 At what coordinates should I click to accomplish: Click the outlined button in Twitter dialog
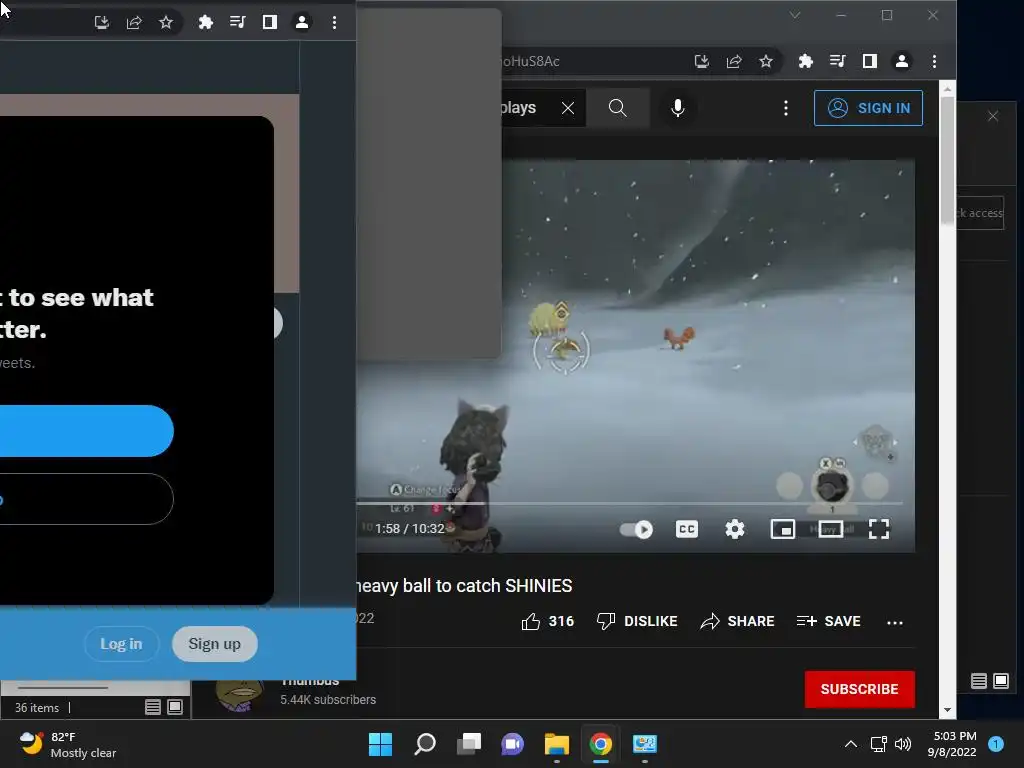tap(87, 499)
